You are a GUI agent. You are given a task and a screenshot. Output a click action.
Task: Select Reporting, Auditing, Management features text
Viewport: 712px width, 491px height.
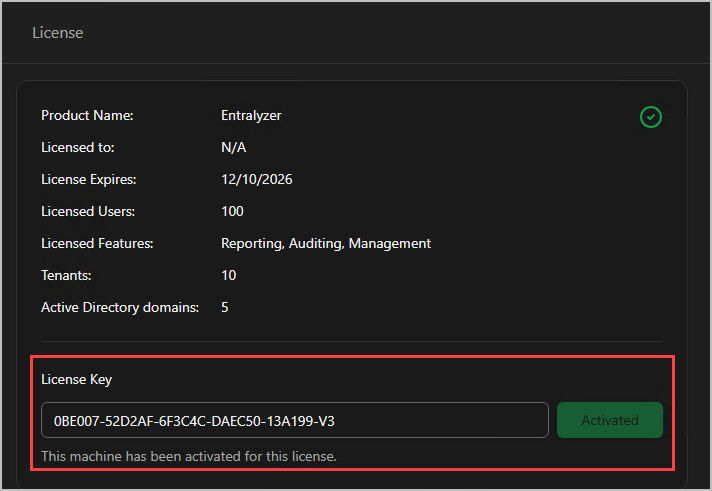click(326, 243)
